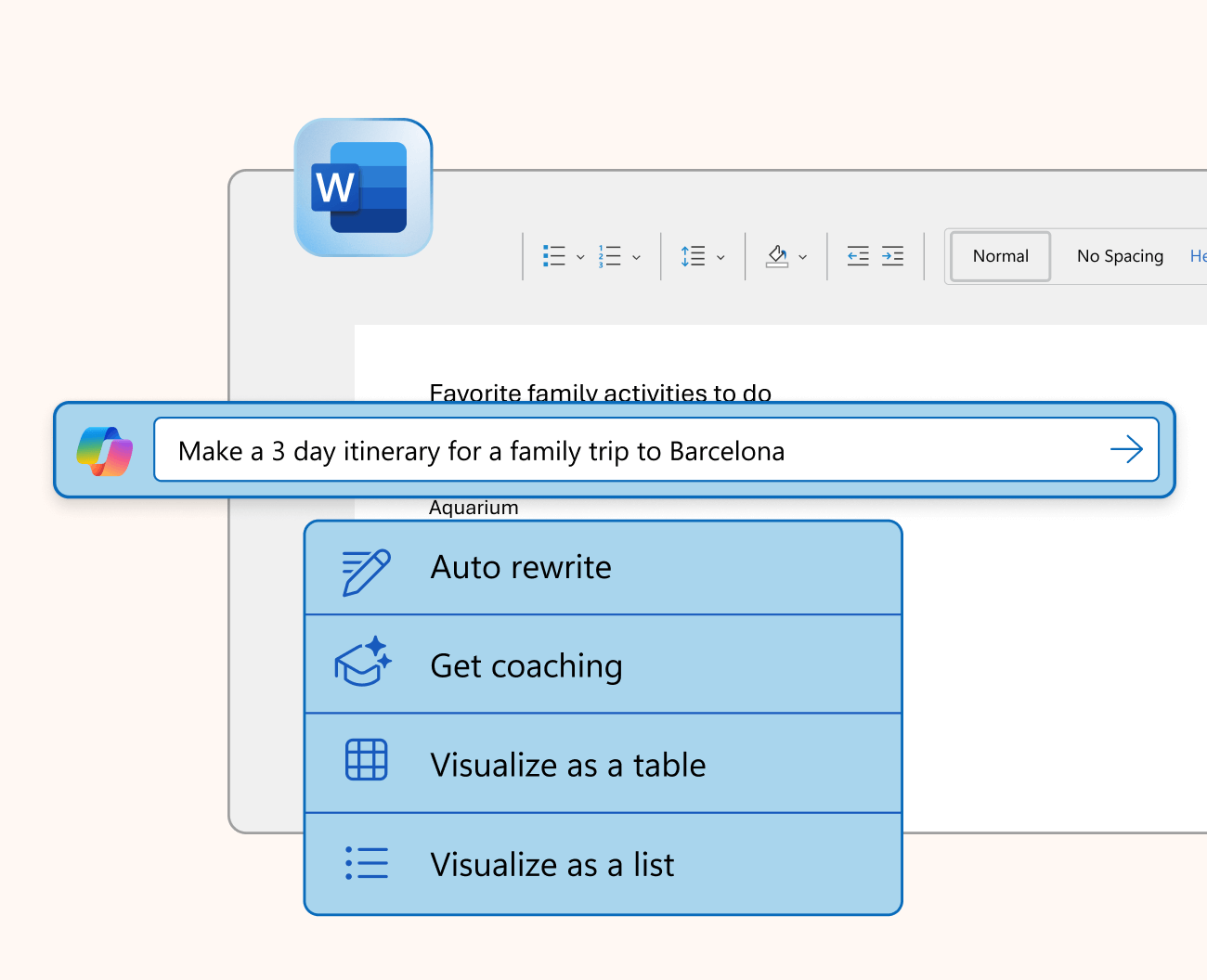Apply the No Spacing style

(1119, 256)
